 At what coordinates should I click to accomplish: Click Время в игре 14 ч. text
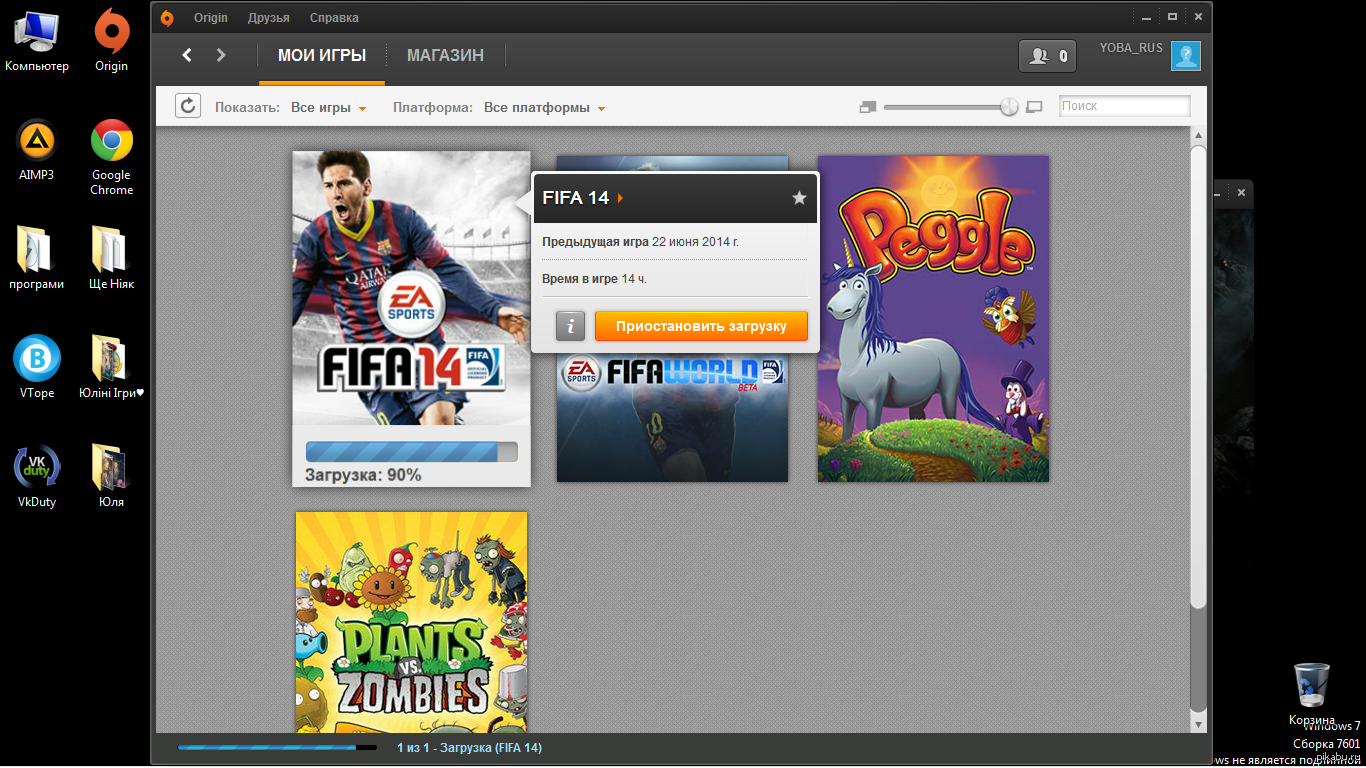pyautogui.click(x=594, y=279)
